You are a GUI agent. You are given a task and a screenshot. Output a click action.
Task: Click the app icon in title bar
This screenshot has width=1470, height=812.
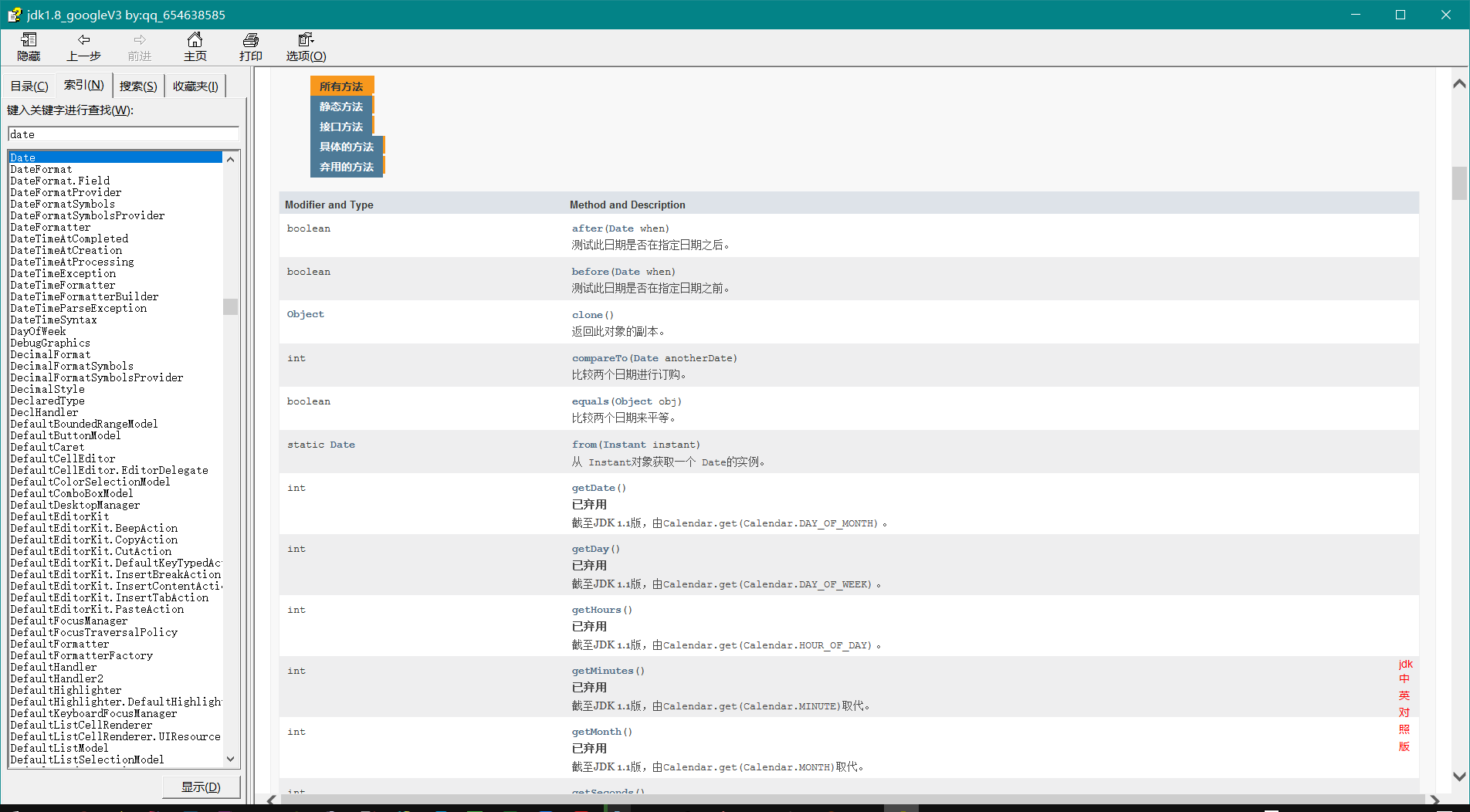pos(14,15)
